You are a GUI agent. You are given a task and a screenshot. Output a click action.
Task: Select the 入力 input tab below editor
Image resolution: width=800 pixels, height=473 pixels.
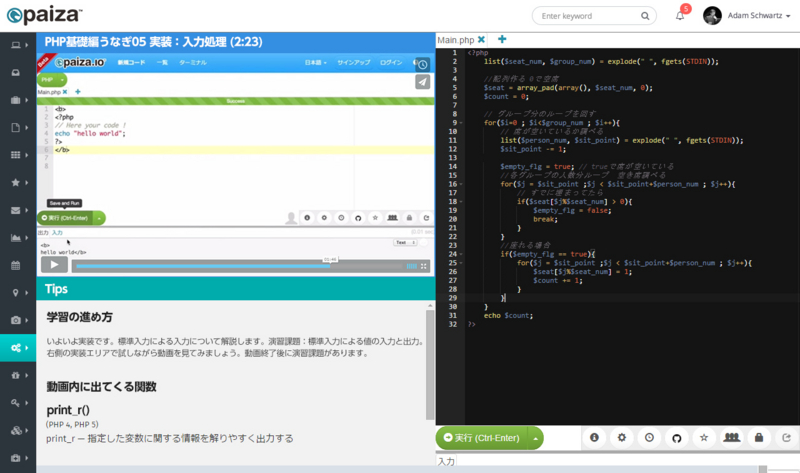tap(446, 461)
